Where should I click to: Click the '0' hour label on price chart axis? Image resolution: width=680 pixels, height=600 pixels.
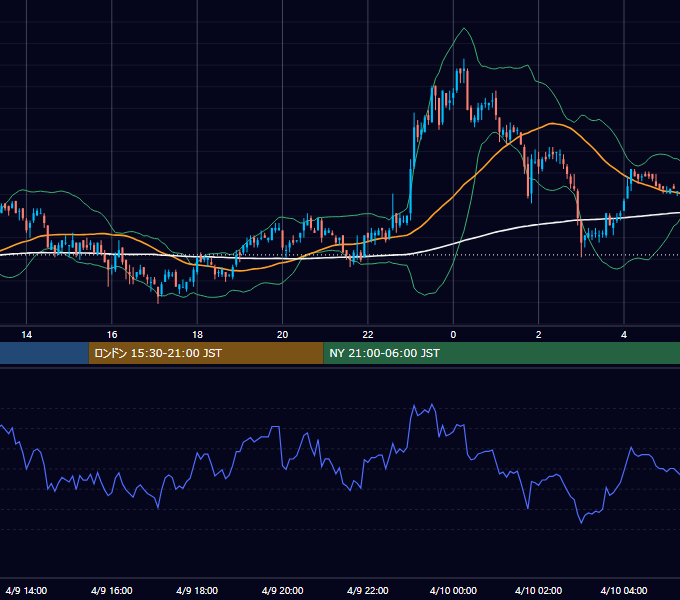point(453,335)
